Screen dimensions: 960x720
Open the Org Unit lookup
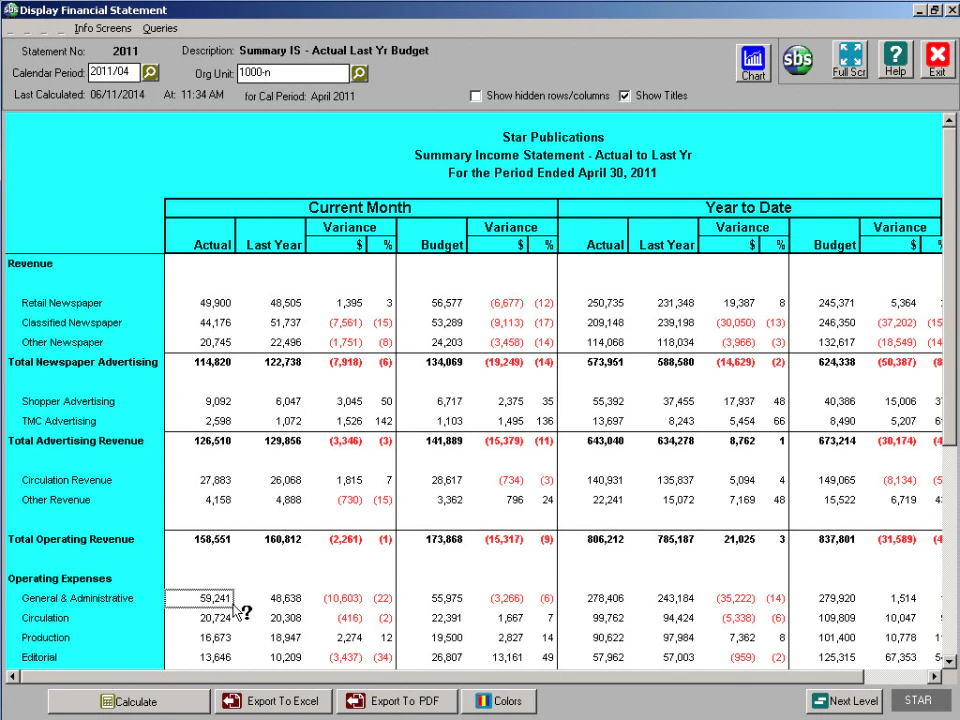click(x=359, y=72)
